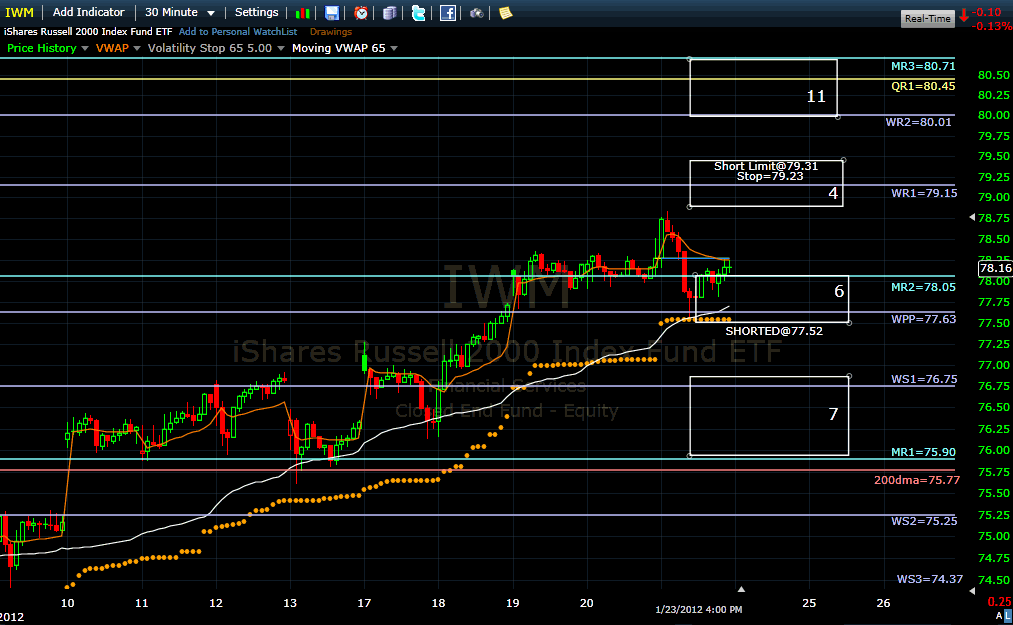Click the 17 date label on the time axis
This screenshot has height=625, width=1013.
(364, 603)
